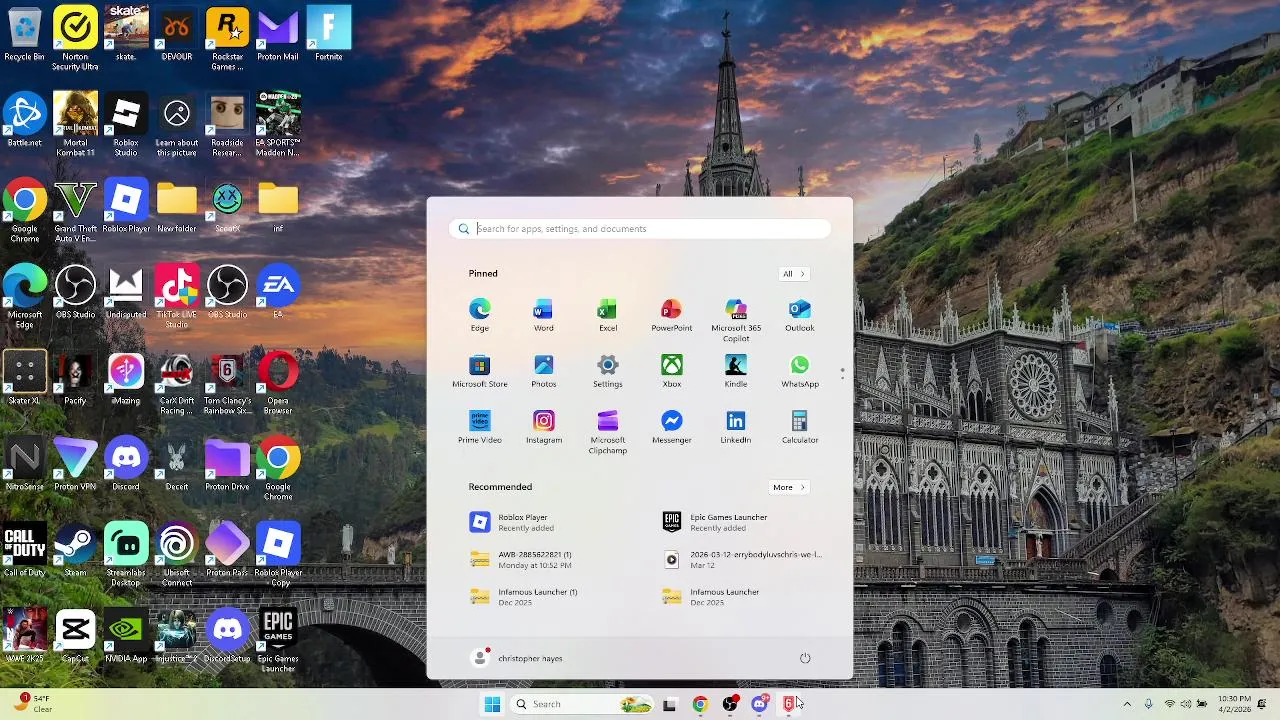Open Discord from the taskbar
1280x720 pixels.
tap(759, 704)
